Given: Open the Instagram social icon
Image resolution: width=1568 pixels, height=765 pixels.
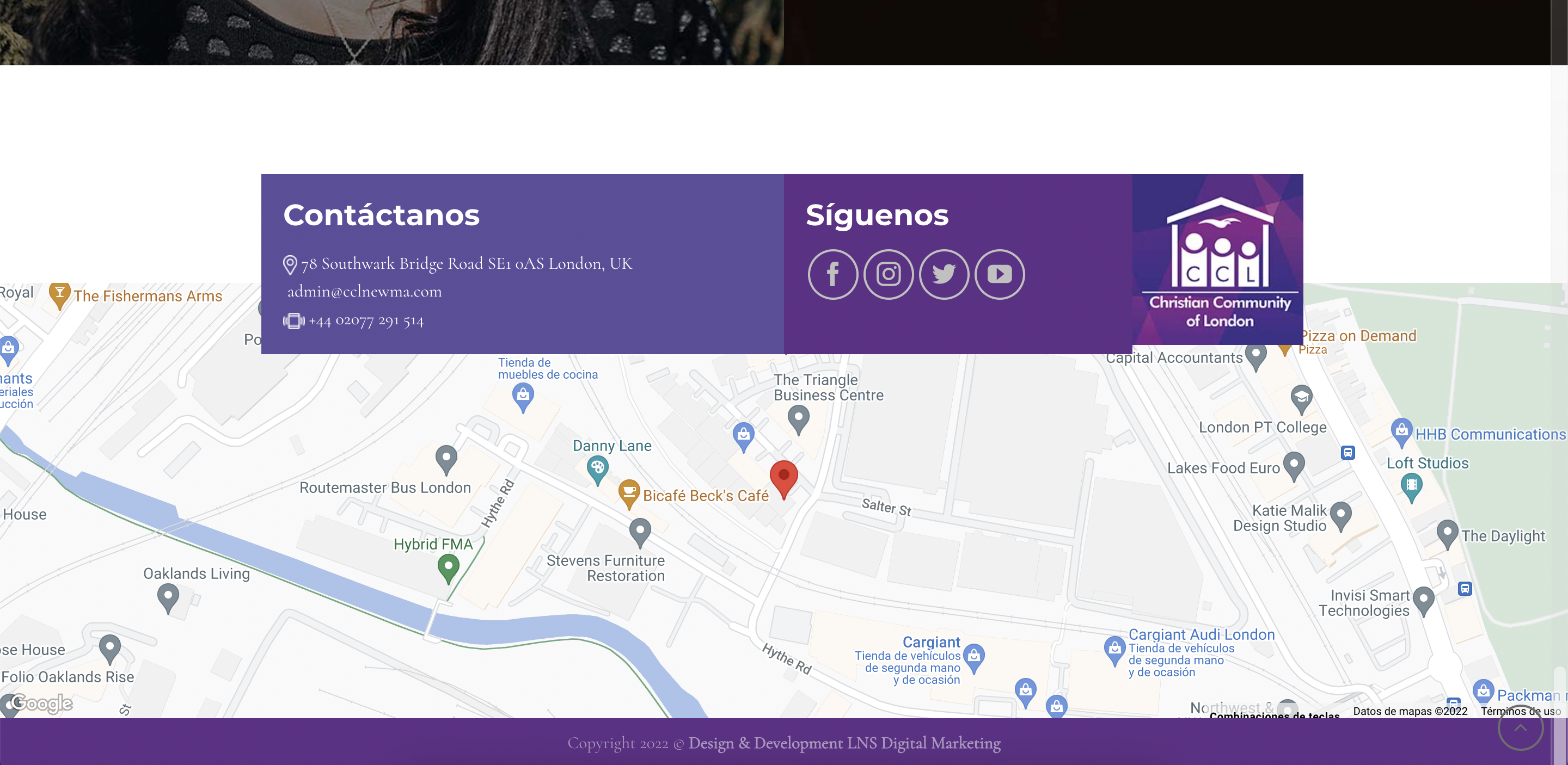Looking at the screenshot, I should (x=888, y=274).
